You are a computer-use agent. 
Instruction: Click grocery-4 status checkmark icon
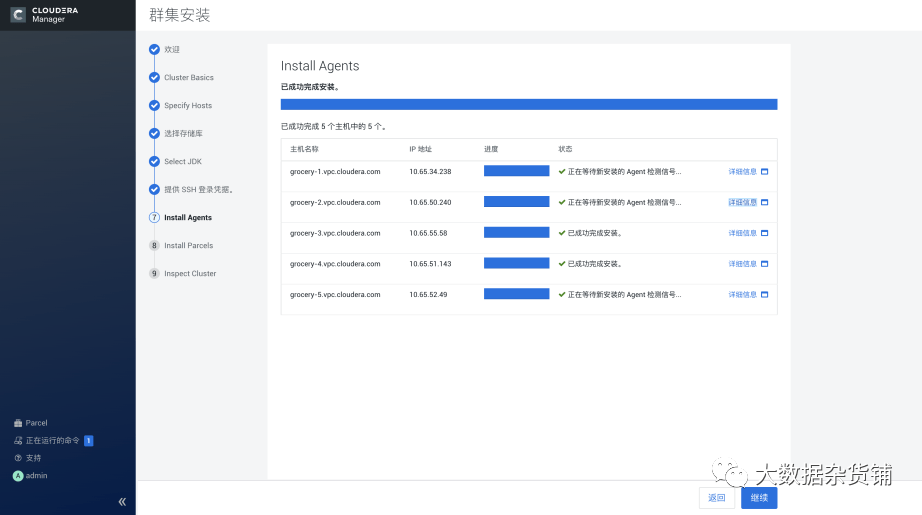pos(562,264)
